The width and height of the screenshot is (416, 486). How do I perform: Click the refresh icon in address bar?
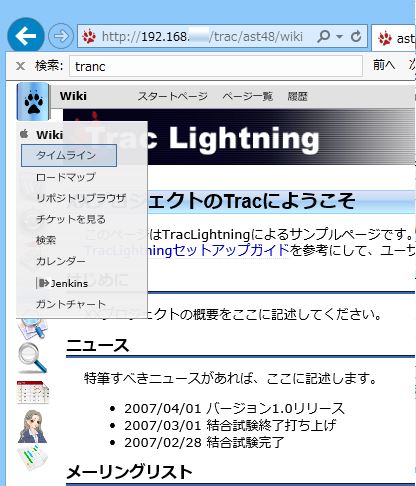(x=356, y=36)
